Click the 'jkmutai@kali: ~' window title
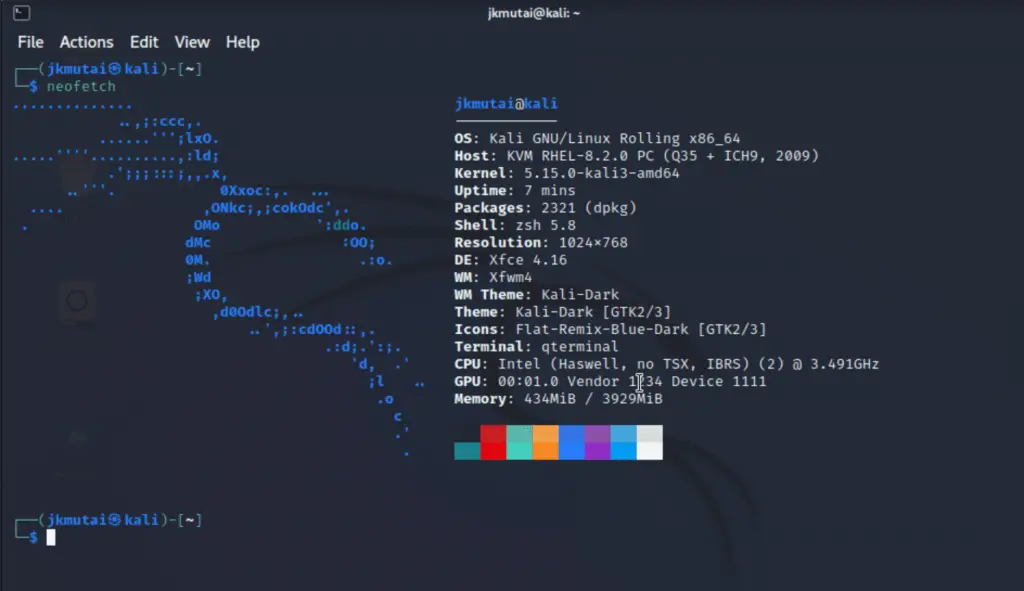 coord(534,13)
